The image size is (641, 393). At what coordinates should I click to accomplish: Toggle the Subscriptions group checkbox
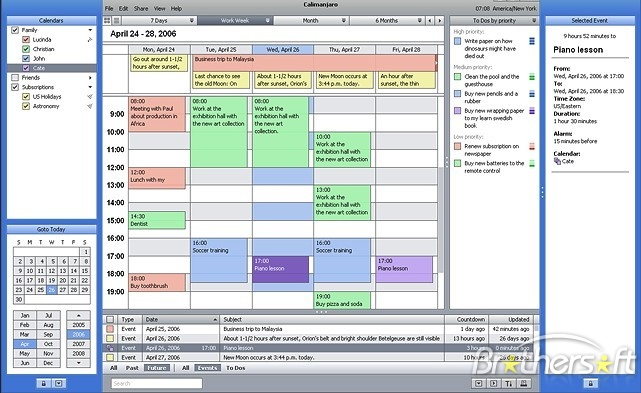pyautogui.click(x=15, y=87)
